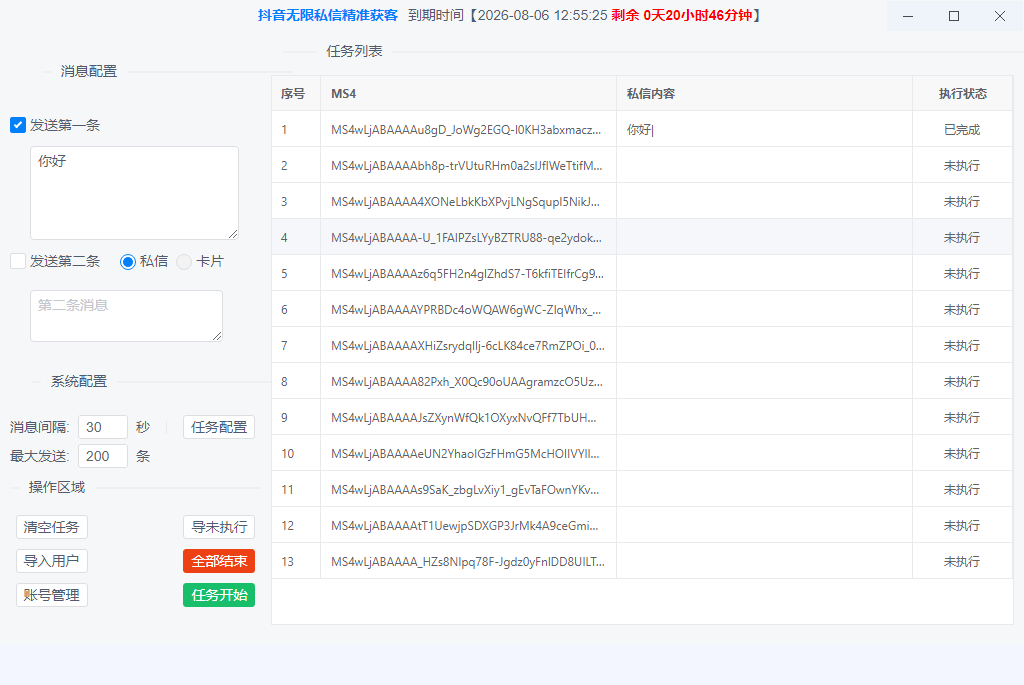Viewport: 1024px width, 685px height.
Task: Start tasks with the green 任务开始 button
Action: pos(219,595)
